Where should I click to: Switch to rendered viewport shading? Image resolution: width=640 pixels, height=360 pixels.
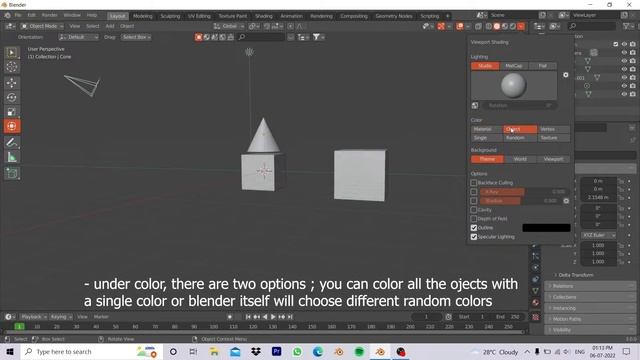coord(513,26)
